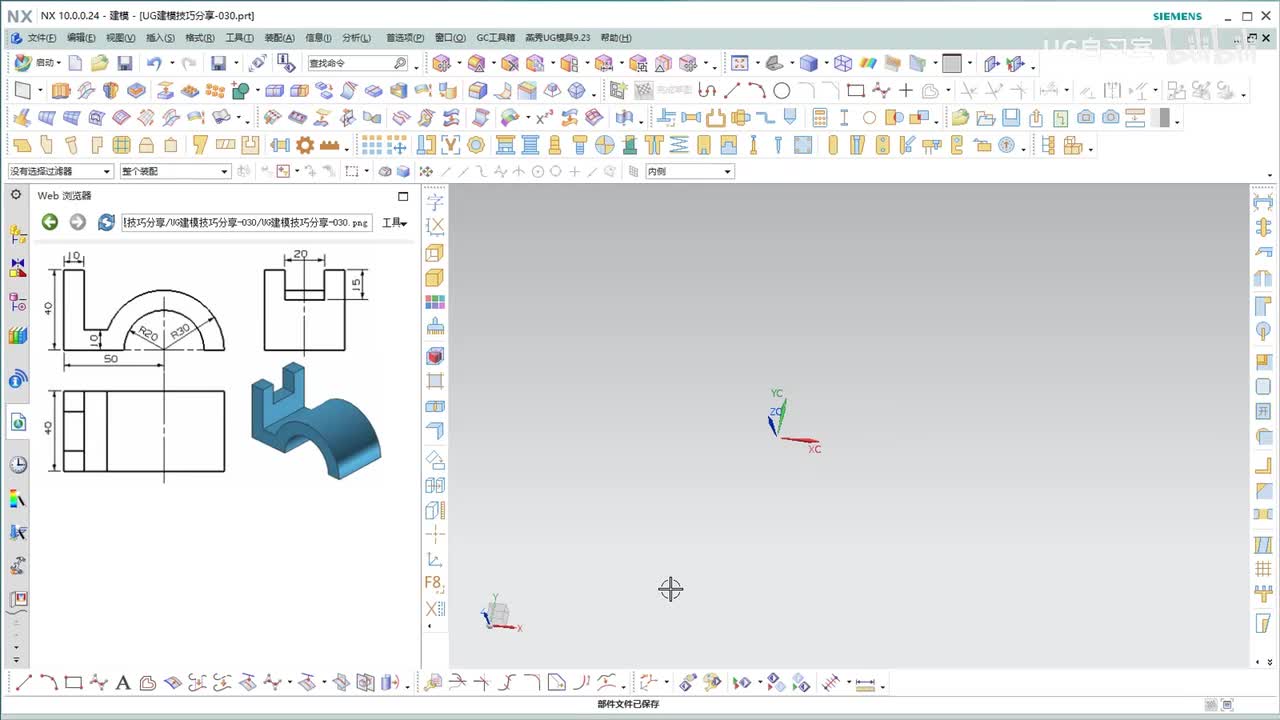Click the 启动 start button
Screen dimensions: 1280x720
tap(37, 63)
